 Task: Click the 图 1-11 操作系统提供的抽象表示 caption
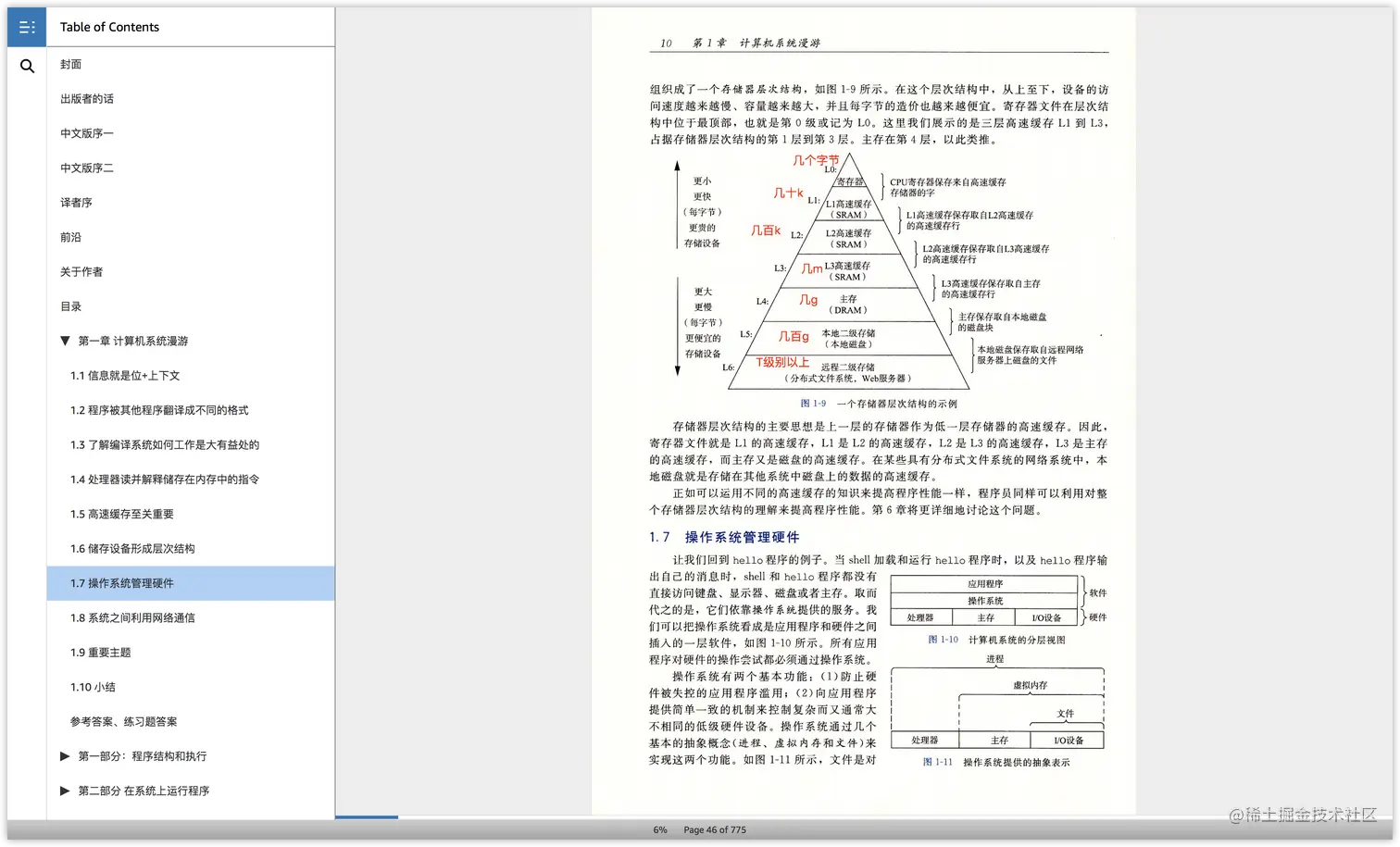pos(996,763)
